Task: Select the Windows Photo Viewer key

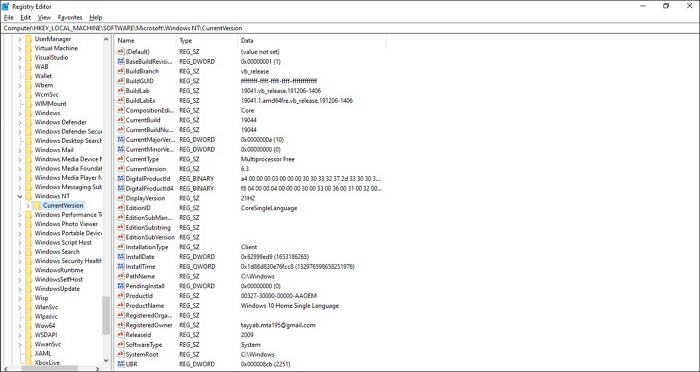Action: point(66,224)
